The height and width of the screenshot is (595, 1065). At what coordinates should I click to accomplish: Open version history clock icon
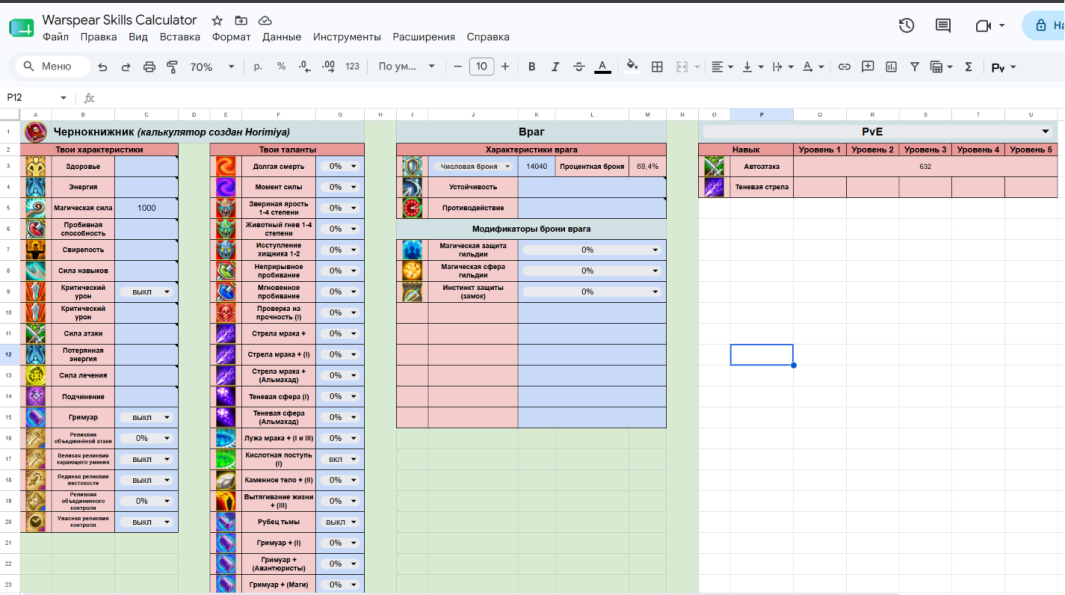(906, 26)
